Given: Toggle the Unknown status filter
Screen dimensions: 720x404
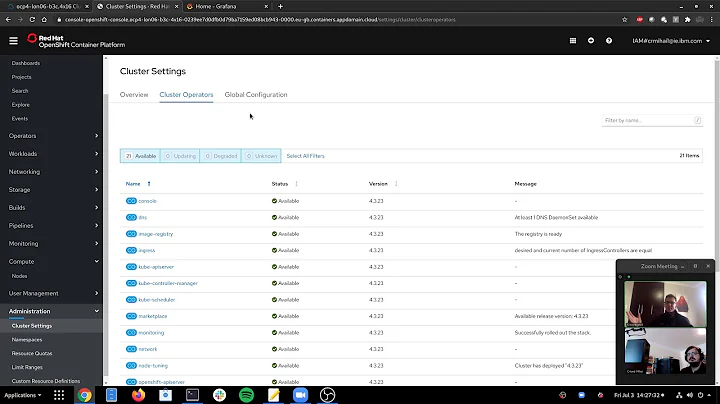Looking at the screenshot, I should point(261,156).
